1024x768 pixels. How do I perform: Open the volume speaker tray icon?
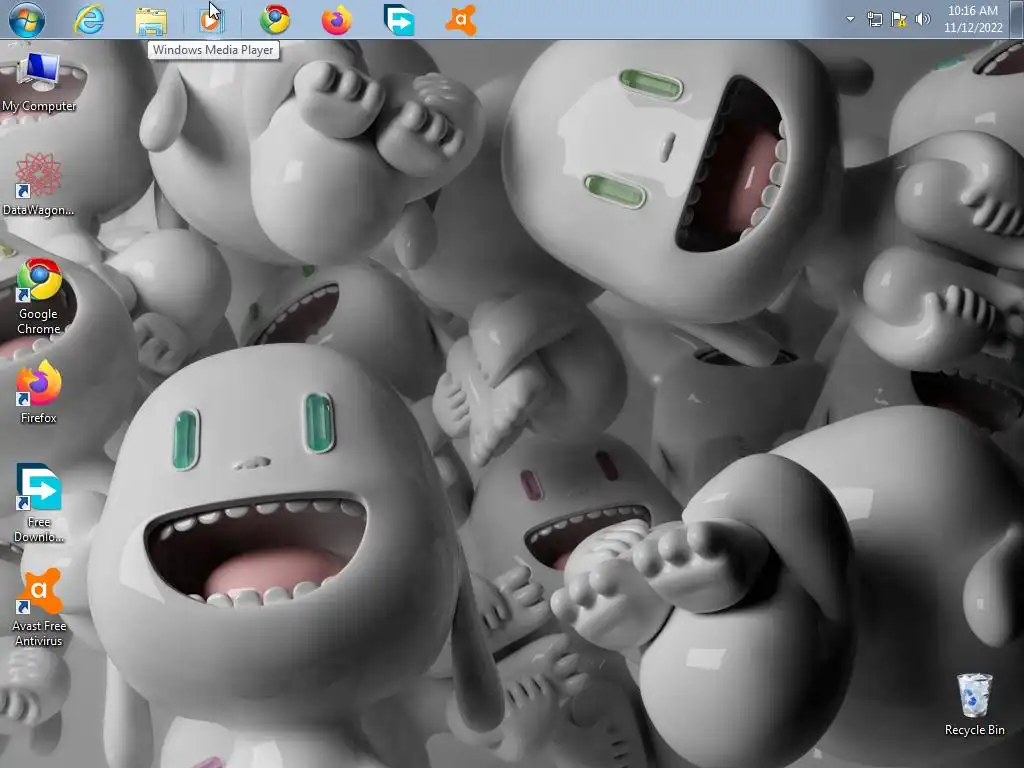922,20
